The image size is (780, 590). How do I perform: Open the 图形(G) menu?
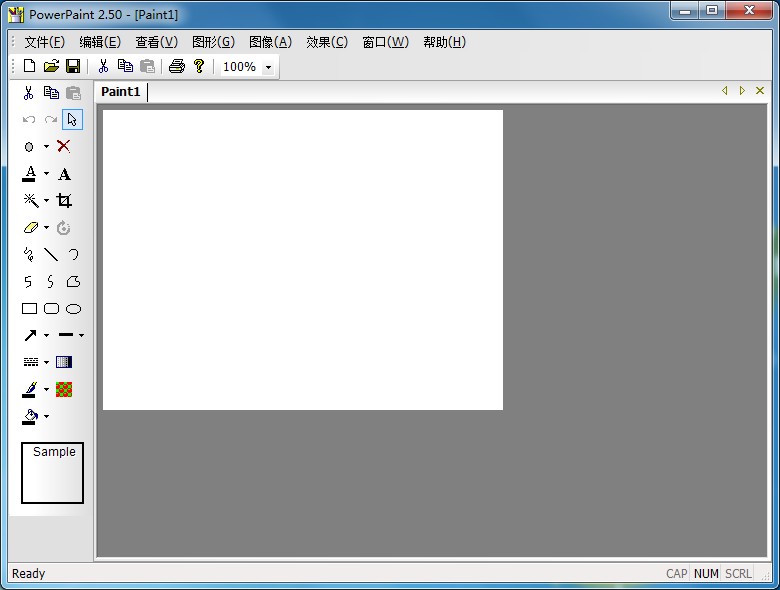[x=213, y=42]
